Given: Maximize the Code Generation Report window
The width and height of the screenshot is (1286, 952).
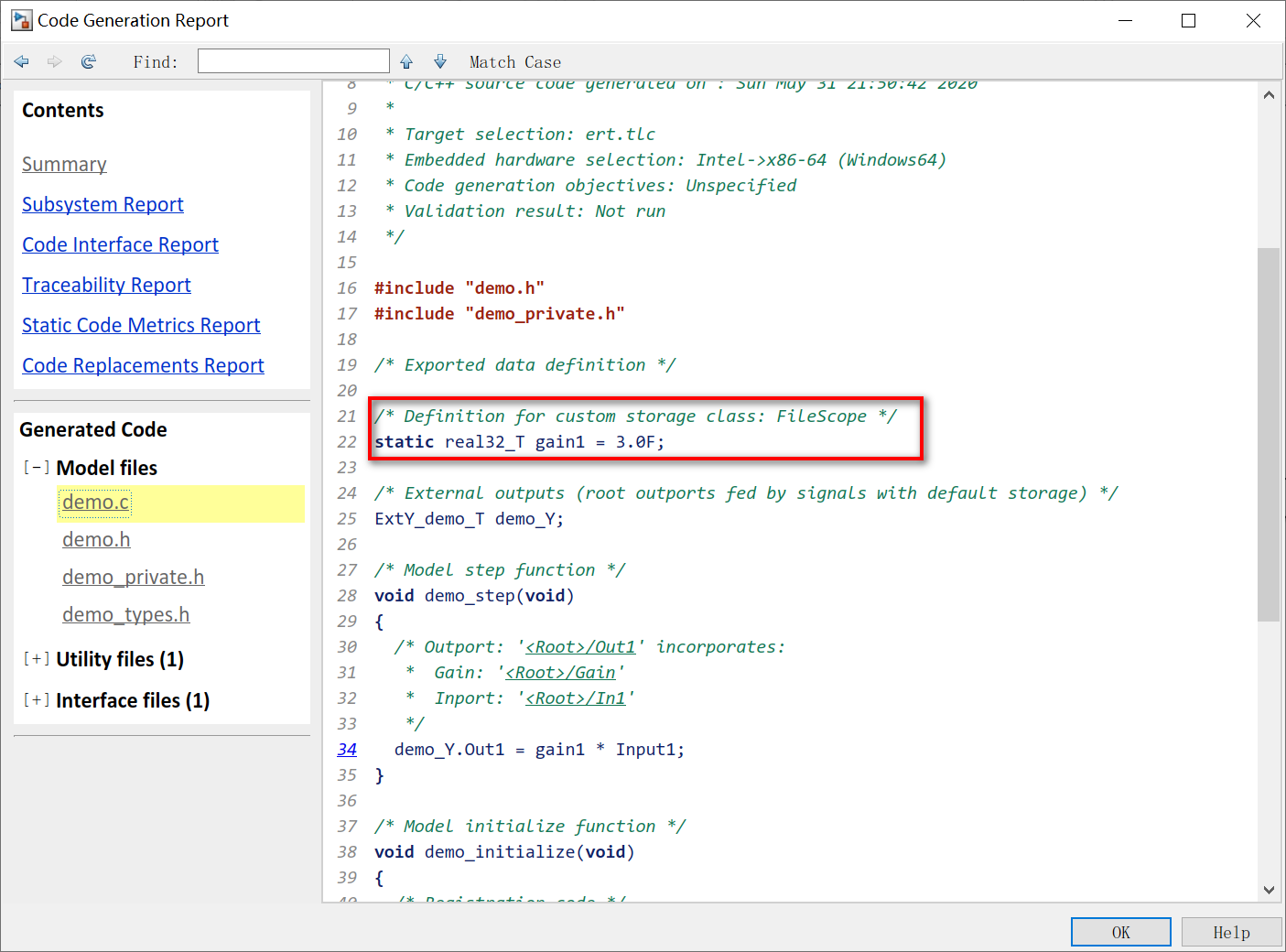Looking at the screenshot, I should tap(1188, 20).
